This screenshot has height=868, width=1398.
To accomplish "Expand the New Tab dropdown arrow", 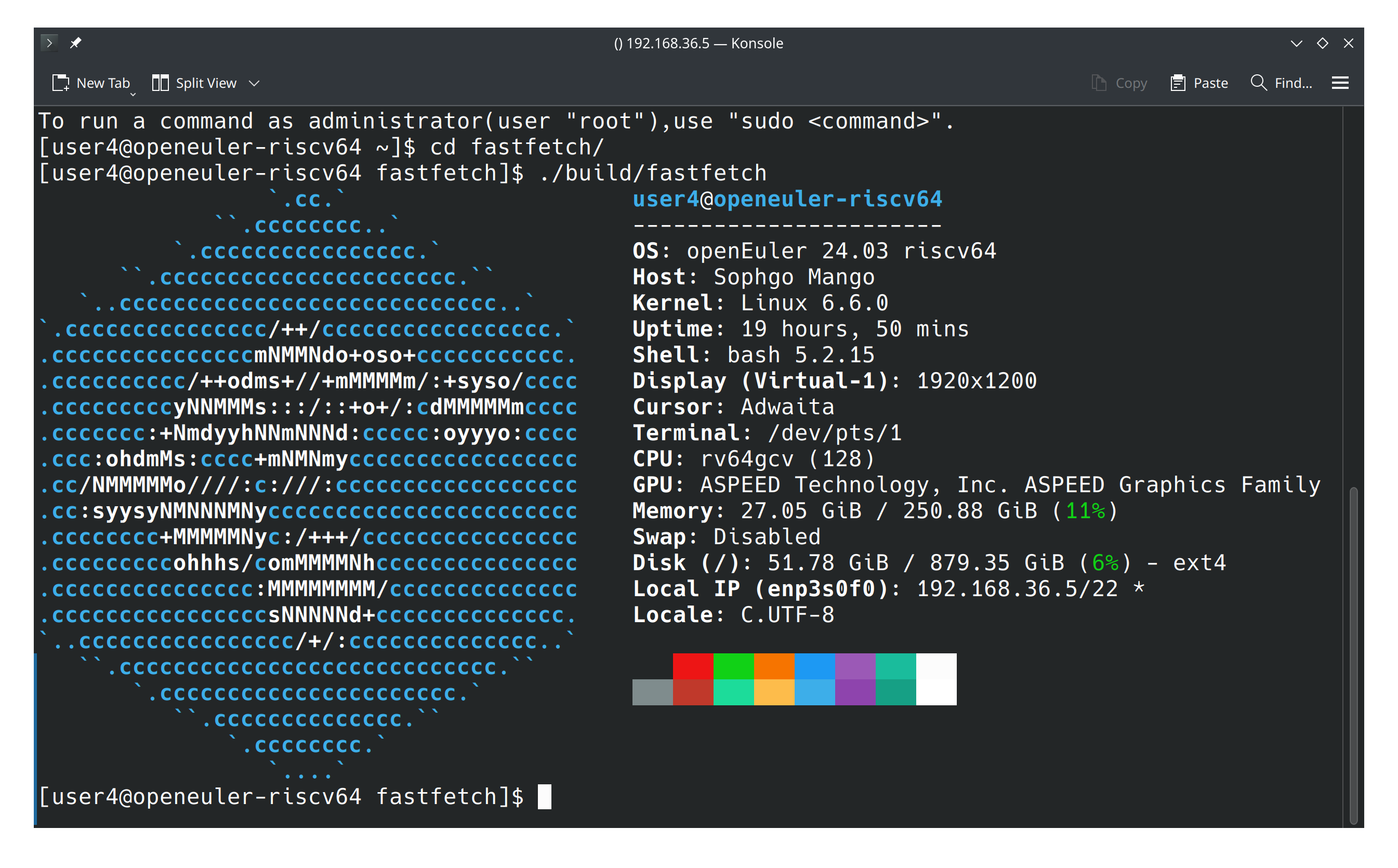I will click(133, 94).
